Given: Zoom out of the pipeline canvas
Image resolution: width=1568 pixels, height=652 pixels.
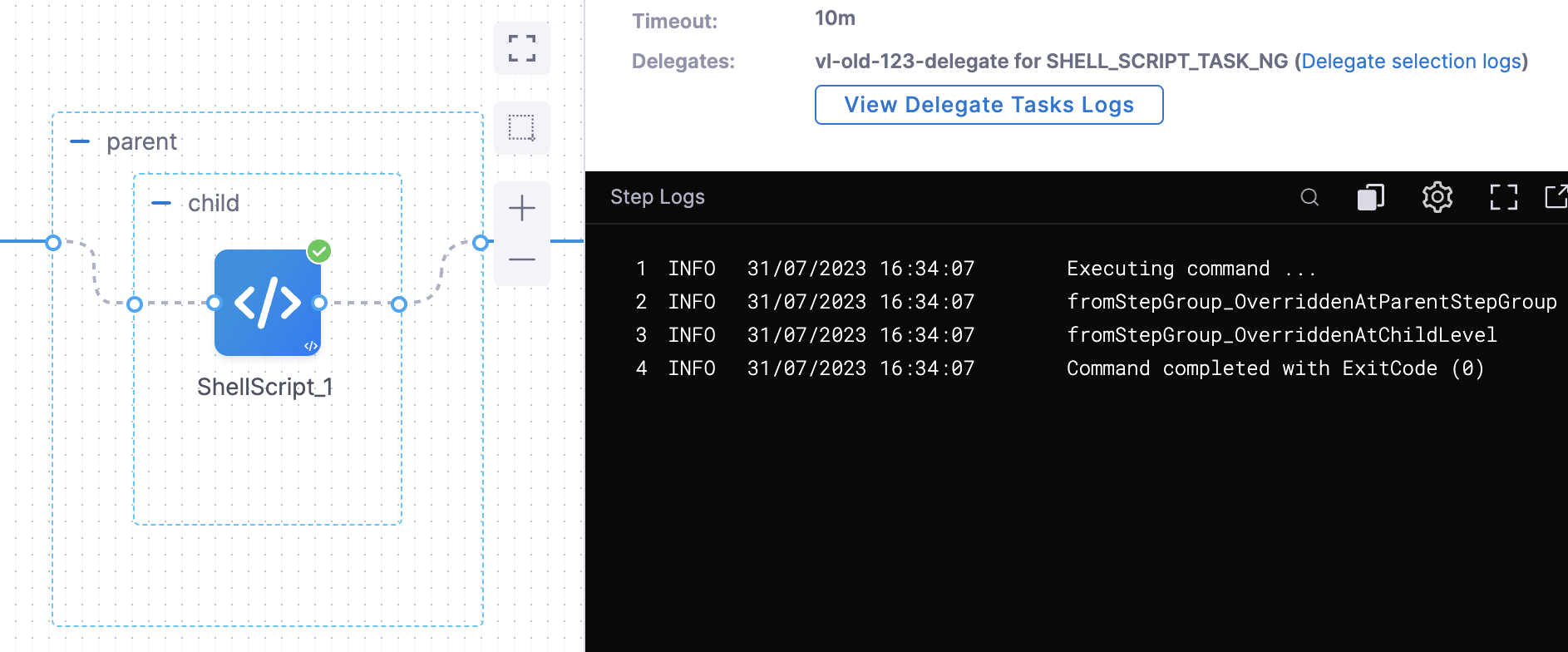Looking at the screenshot, I should pyautogui.click(x=521, y=259).
